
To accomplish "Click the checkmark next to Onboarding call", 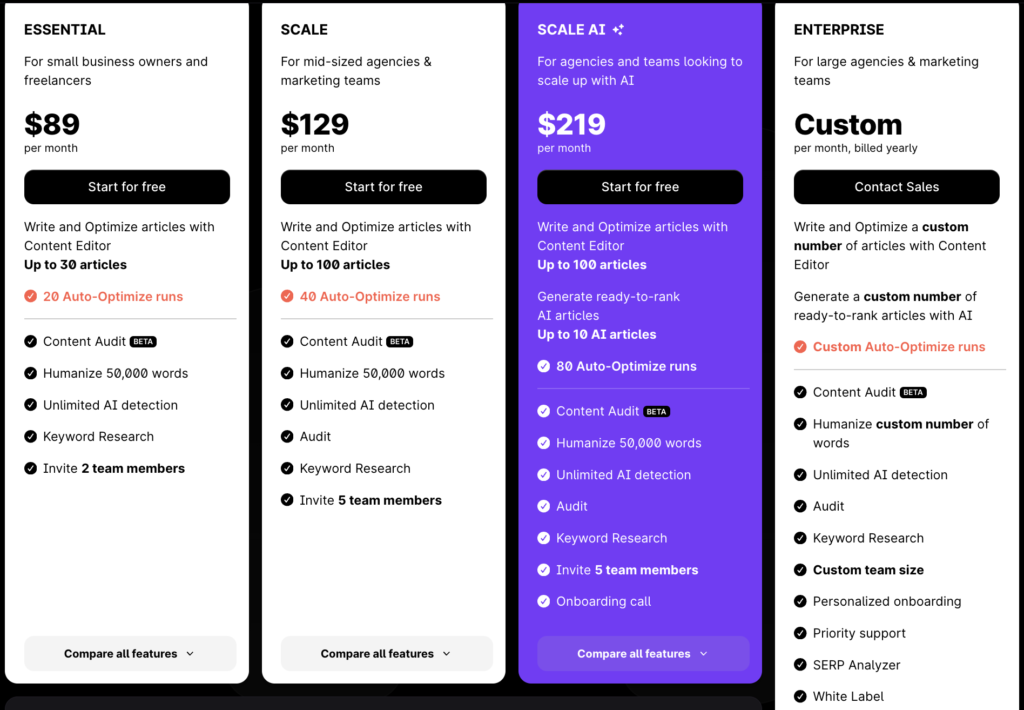I will pos(545,602).
